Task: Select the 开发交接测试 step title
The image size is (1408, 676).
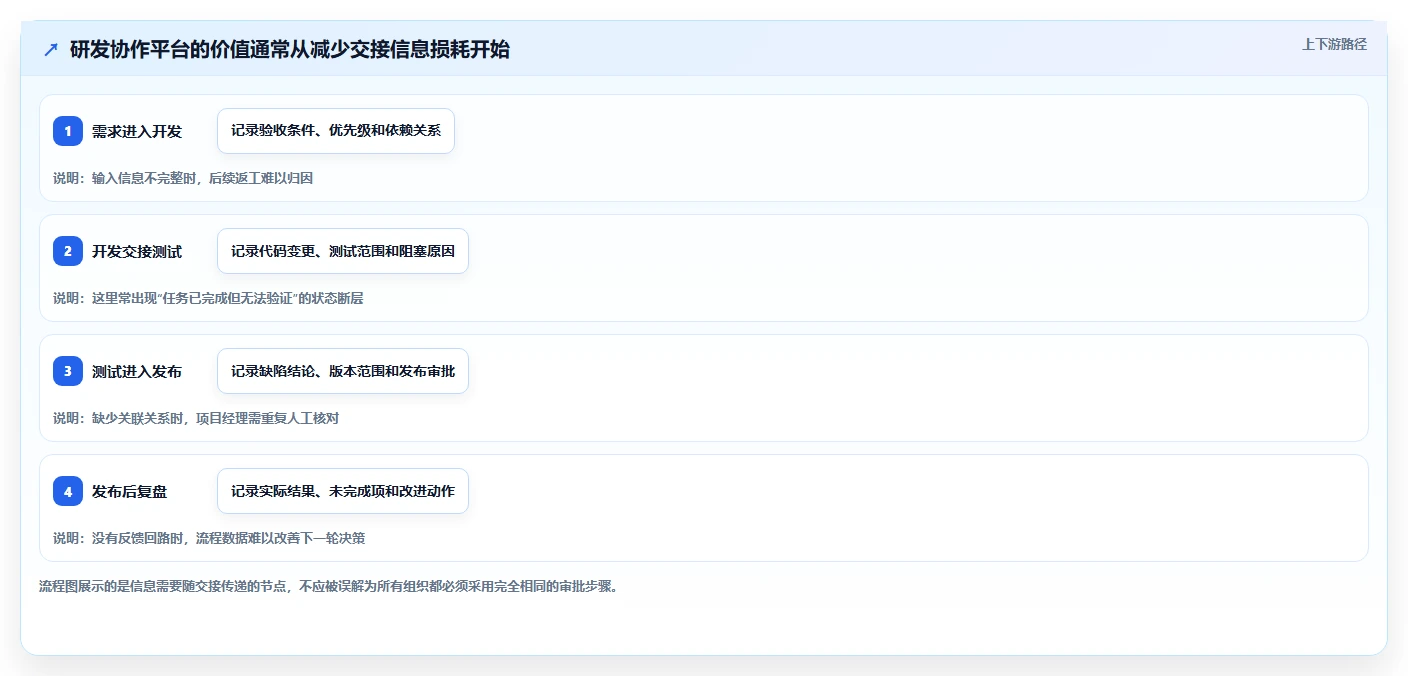Action: point(137,251)
